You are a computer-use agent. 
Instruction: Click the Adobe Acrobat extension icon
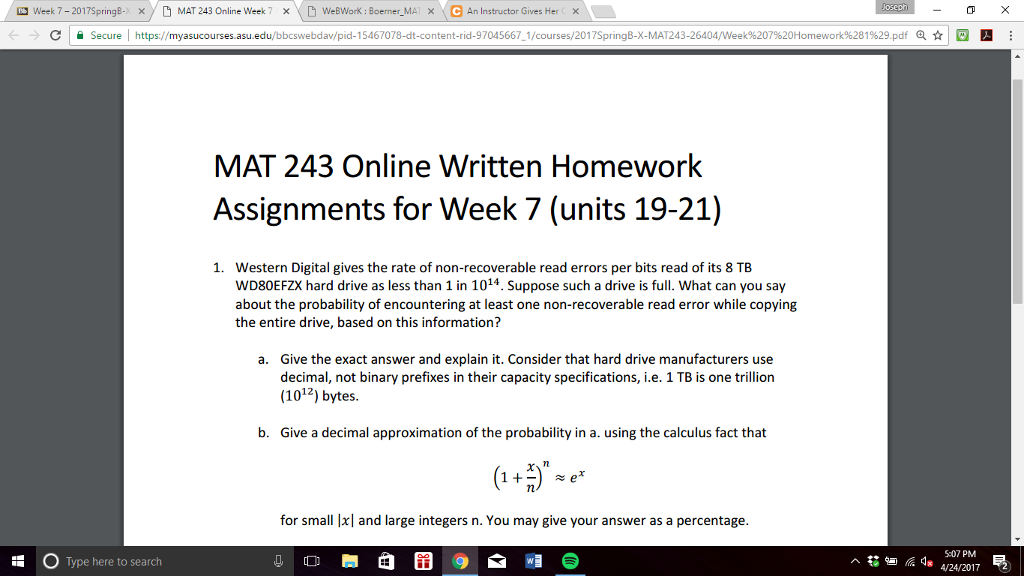[987, 35]
